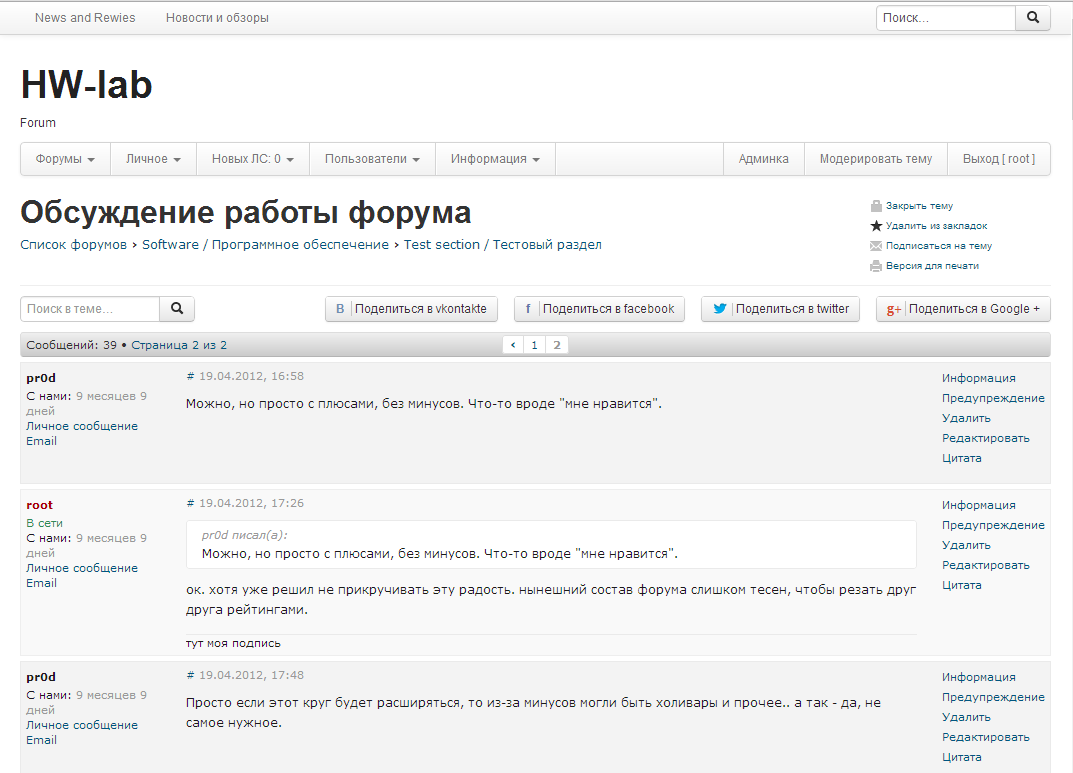Screen dimensions: 1073x773
Task: Expand the Форумы dropdown menu
Action: [65, 159]
